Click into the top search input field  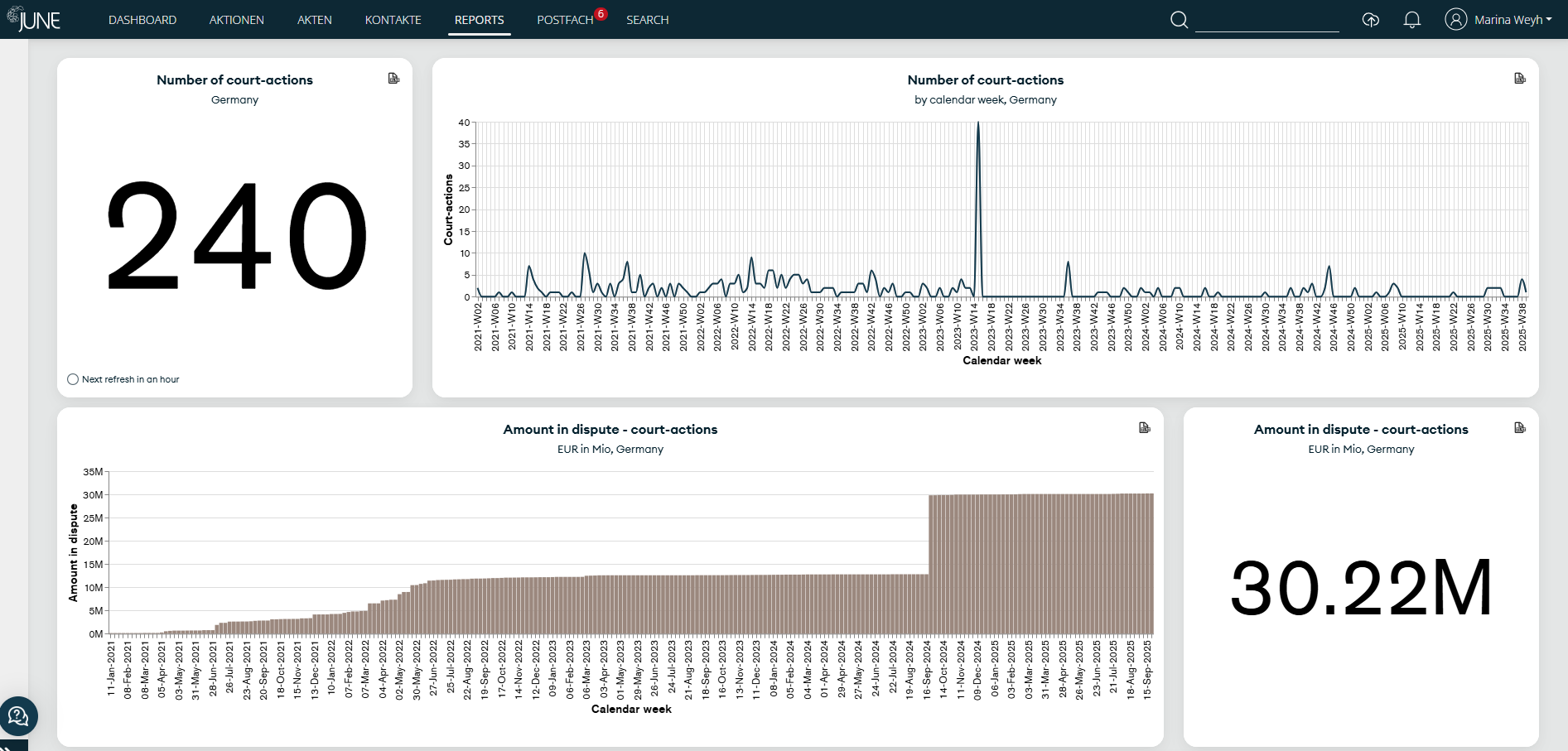(1267, 23)
